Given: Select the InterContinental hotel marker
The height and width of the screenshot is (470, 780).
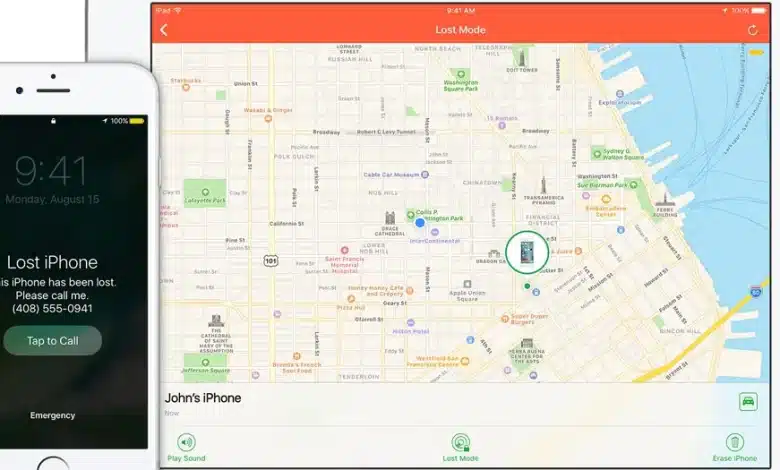Looking at the screenshot, I should tap(434, 232).
